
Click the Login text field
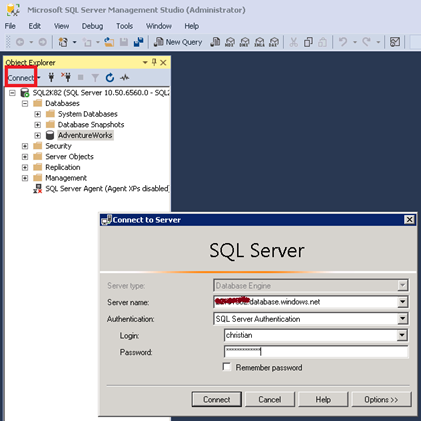coord(311,335)
